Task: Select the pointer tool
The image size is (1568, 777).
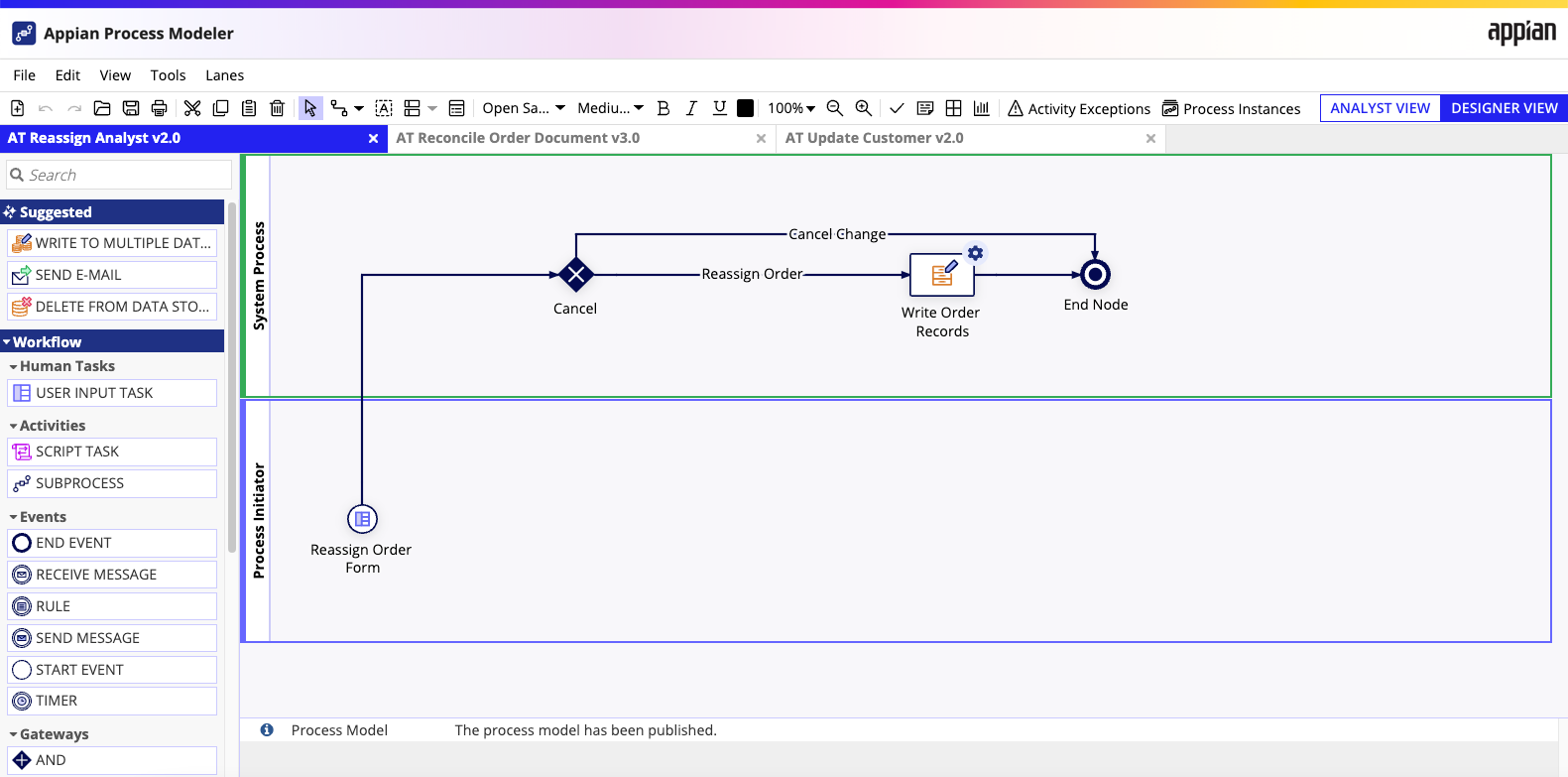Action: (311, 108)
